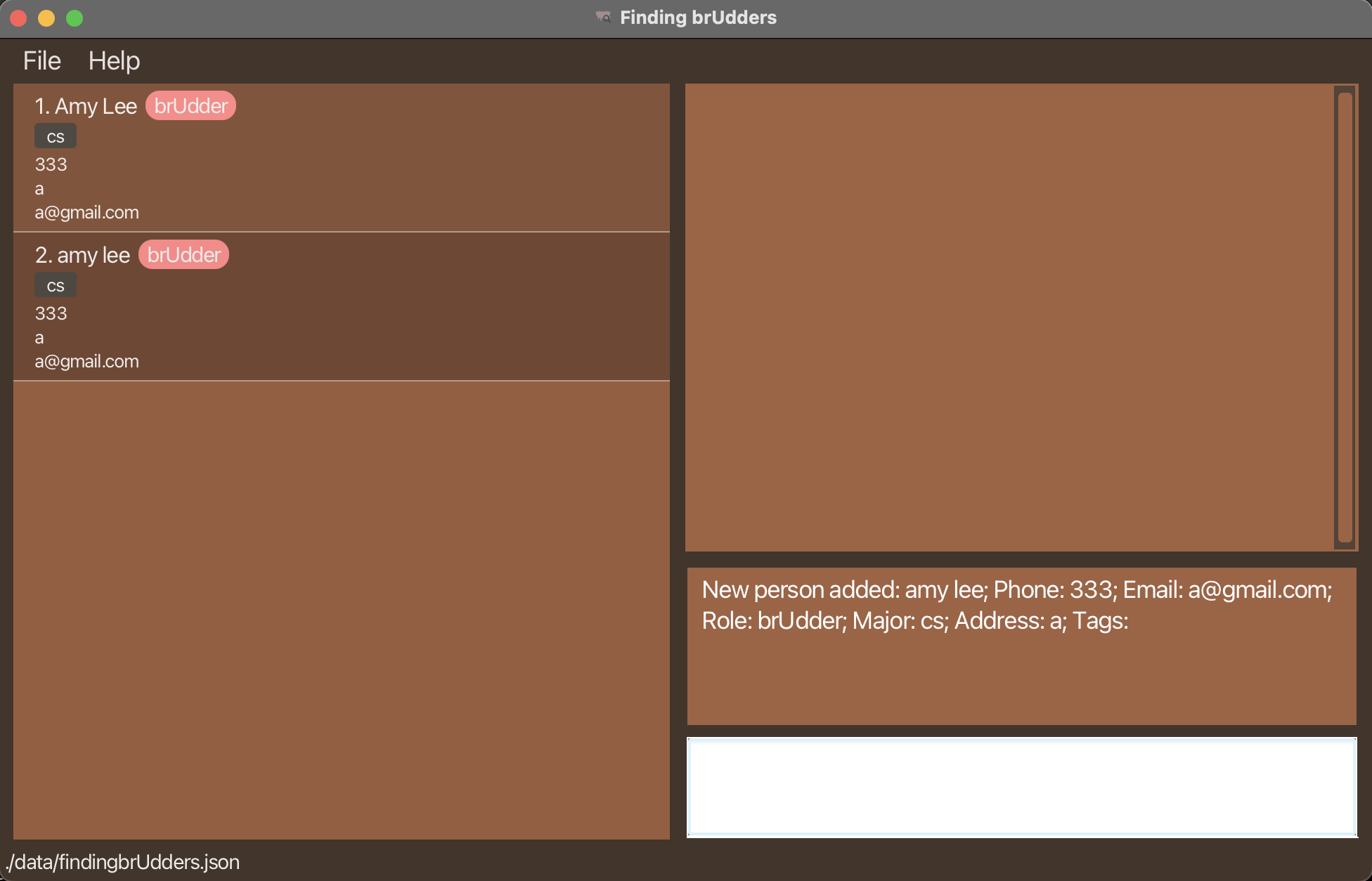
Task: Select the second contact amy lee
Action: point(93,255)
